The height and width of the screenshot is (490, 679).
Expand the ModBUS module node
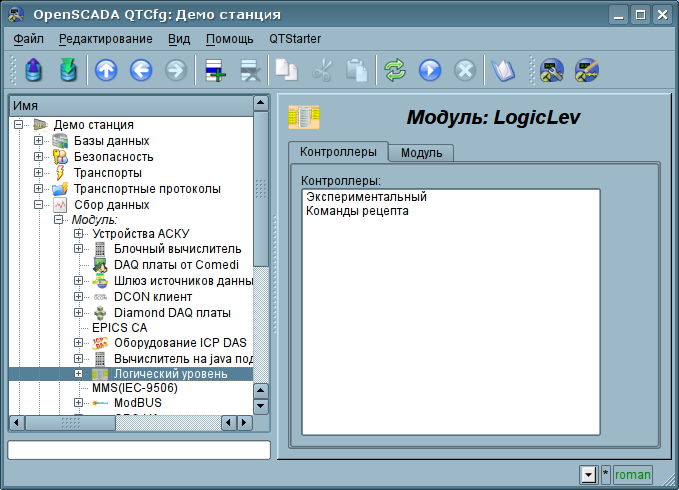pyautogui.click(x=78, y=403)
